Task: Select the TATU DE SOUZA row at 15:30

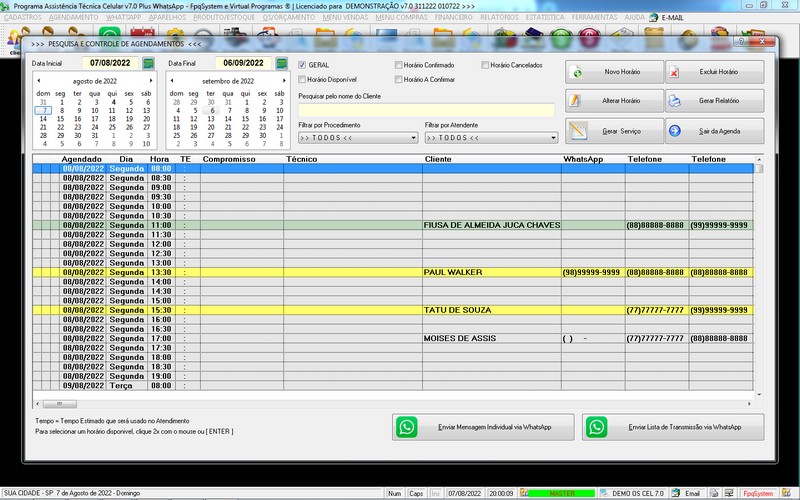Action: point(393,310)
